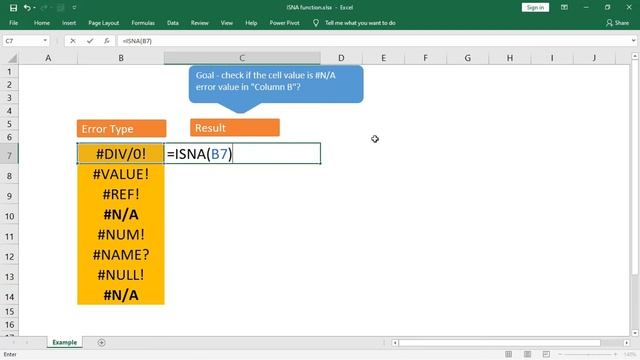640x360 pixels.
Task: Click the Undo arrow icon
Action: (x=27, y=8)
